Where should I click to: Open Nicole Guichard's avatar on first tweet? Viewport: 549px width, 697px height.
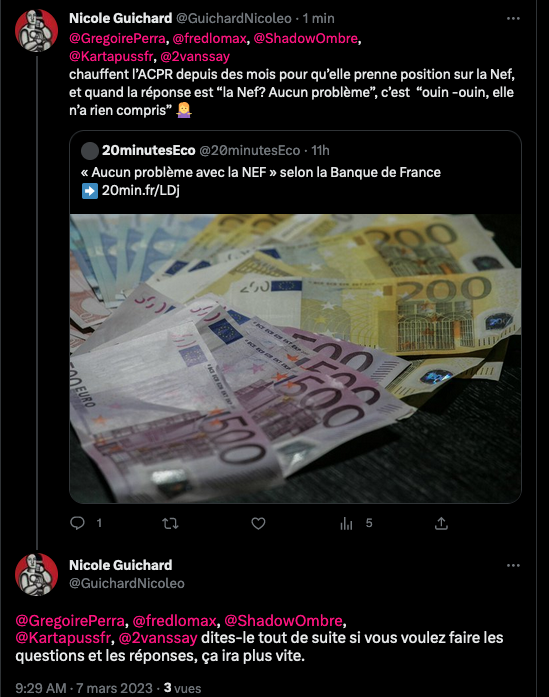click(36, 31)
